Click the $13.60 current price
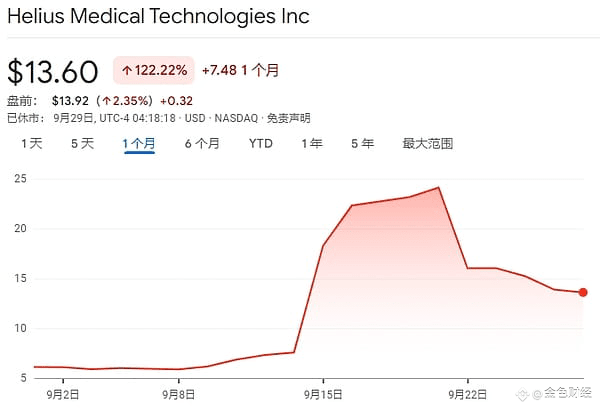The width and height of the screenshot is (600, 411). pos(53,72)
